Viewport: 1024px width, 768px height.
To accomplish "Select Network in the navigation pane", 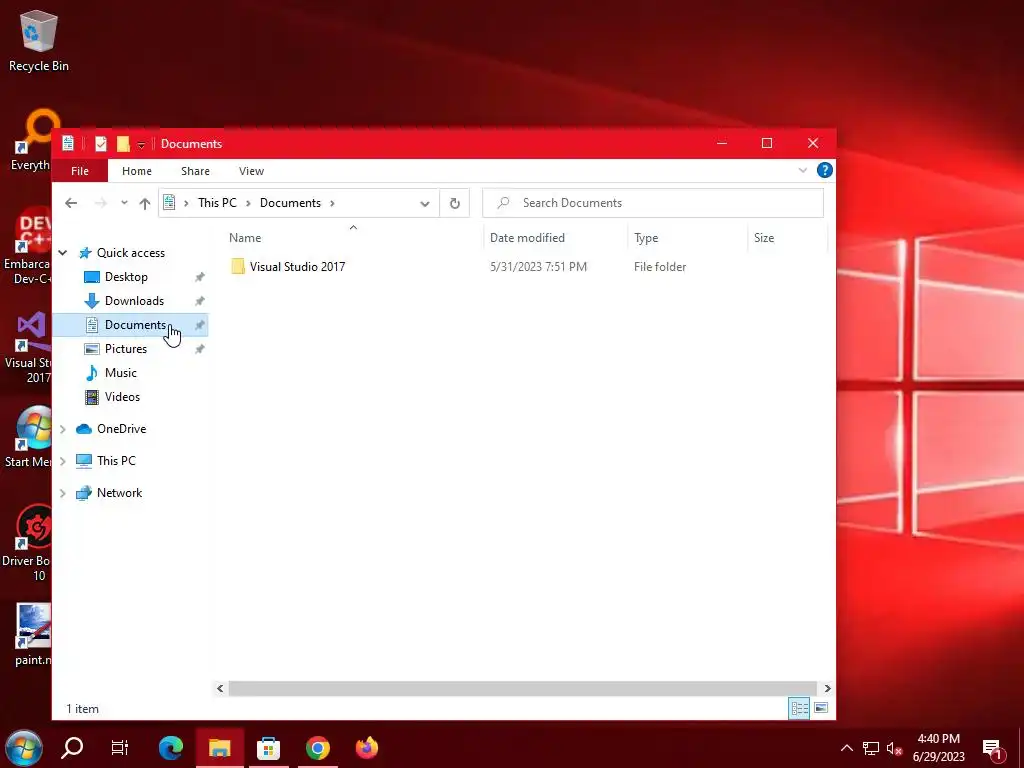I will point(119,493).
